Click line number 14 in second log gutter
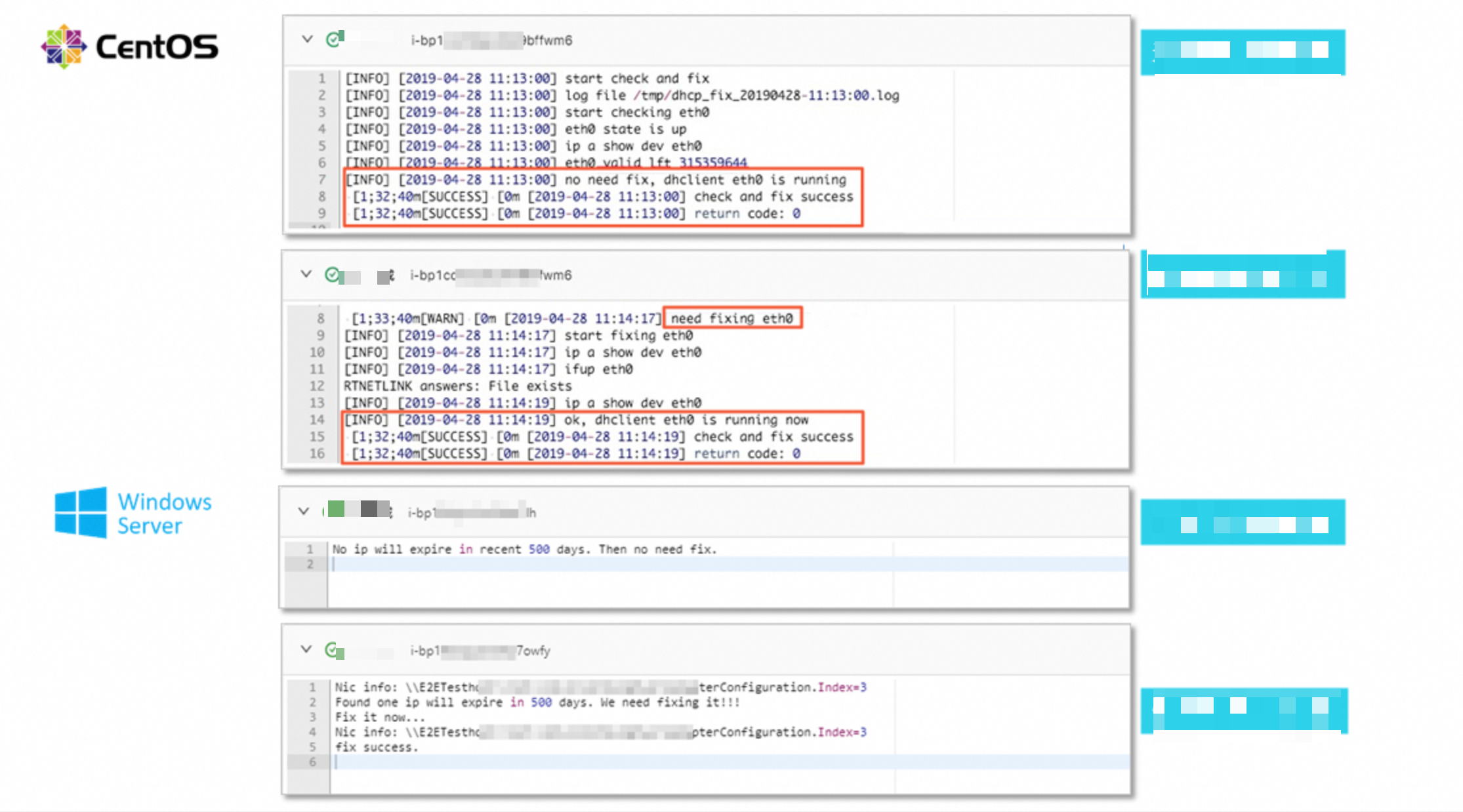Image resolution: width=1463 pixels, height=812 pixels. point(317,420)
